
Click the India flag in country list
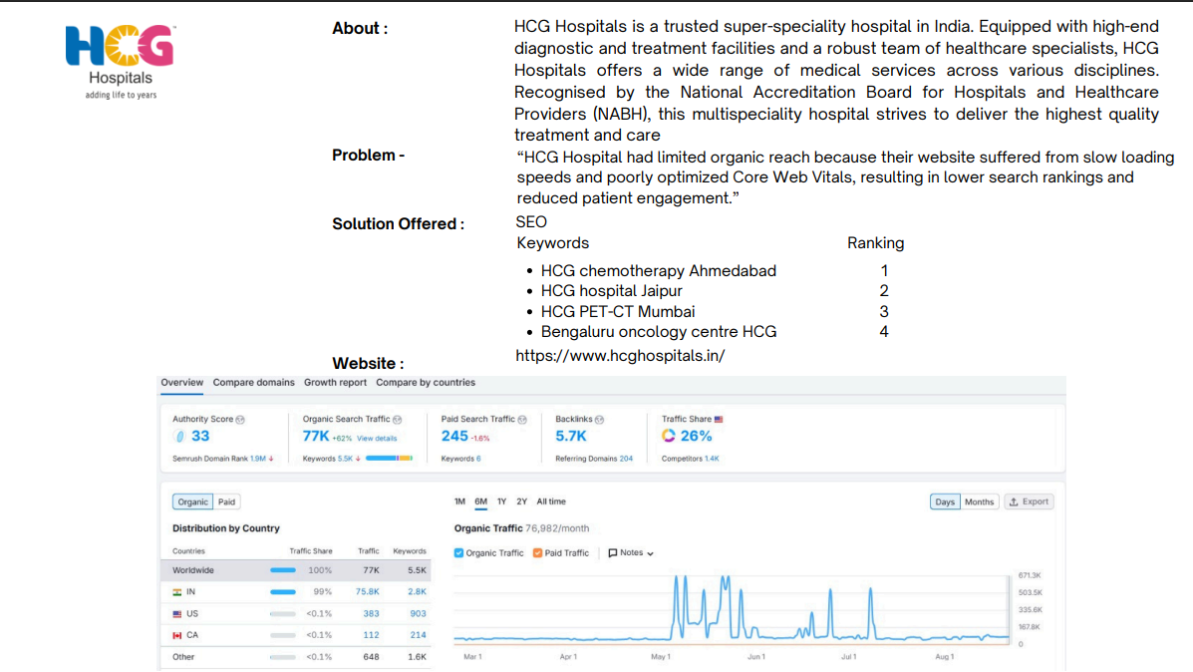(177, 592)
